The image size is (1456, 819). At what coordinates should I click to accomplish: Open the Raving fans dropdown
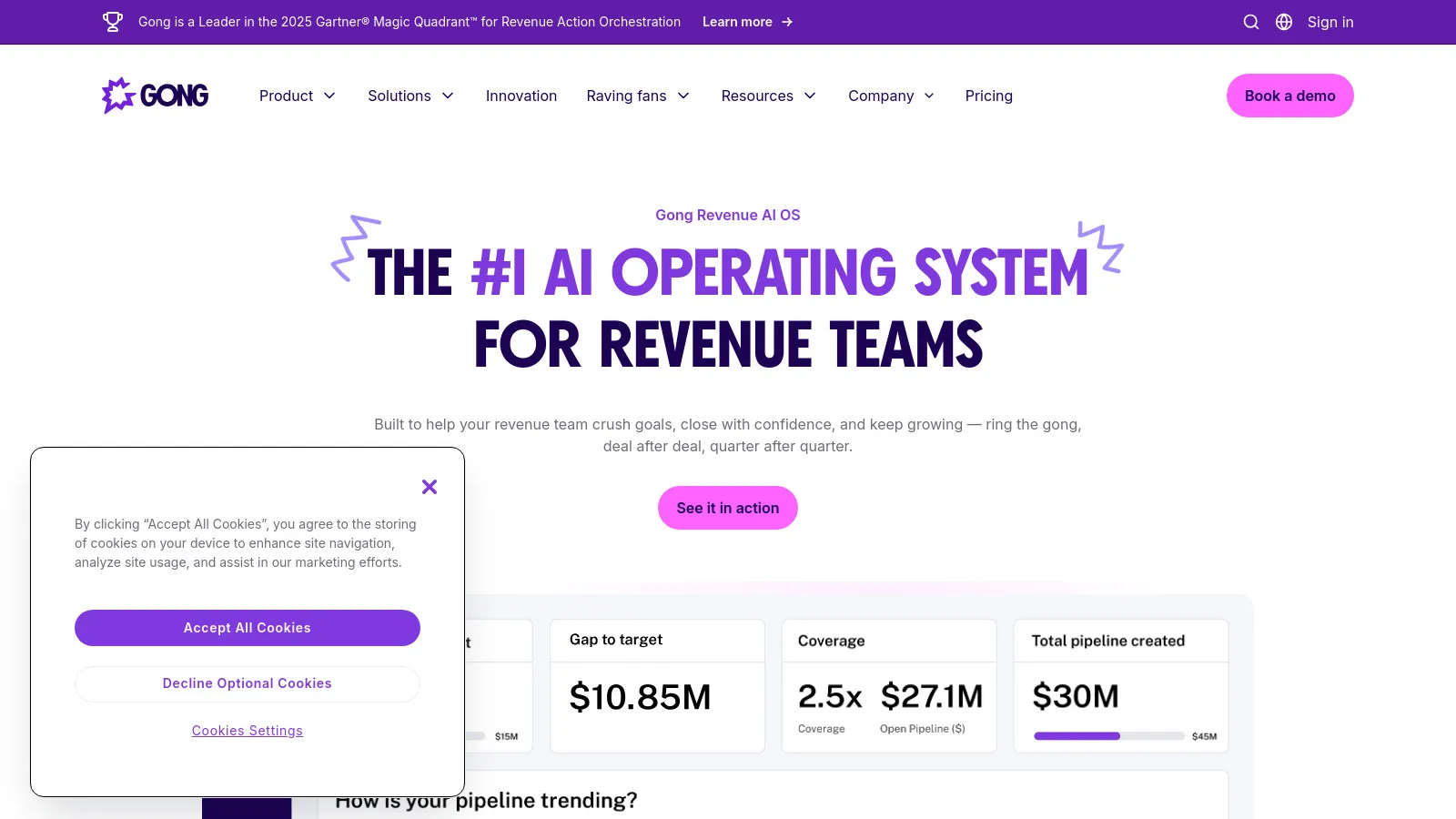tap(638, 96)
